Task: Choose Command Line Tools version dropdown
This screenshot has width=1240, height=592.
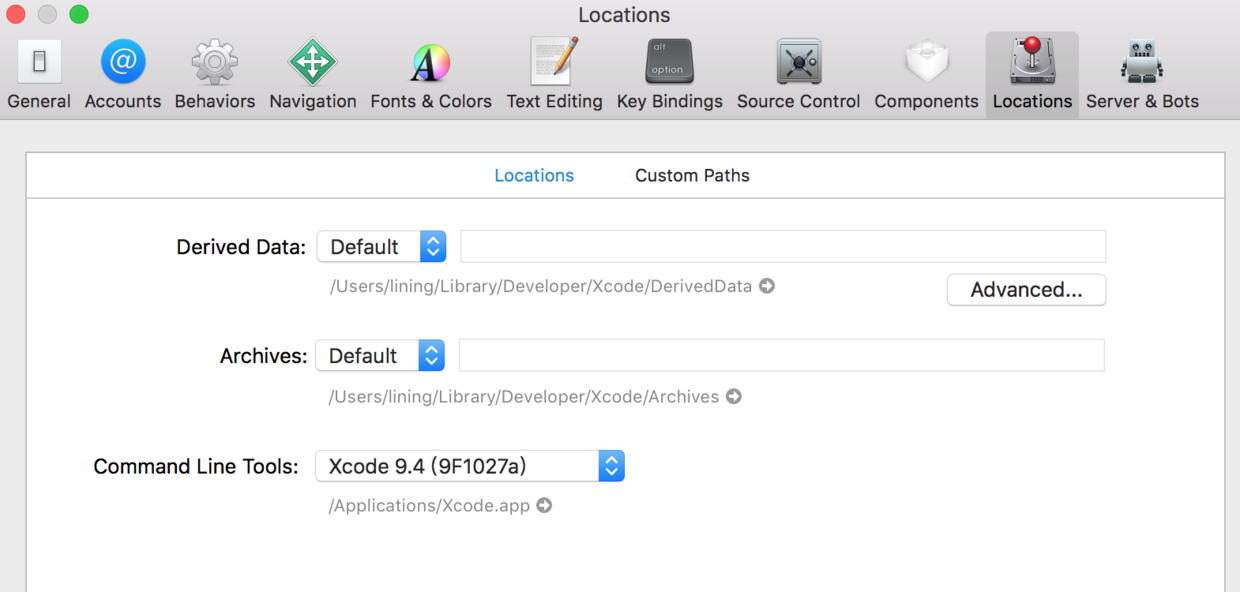Action: (470, 466)
